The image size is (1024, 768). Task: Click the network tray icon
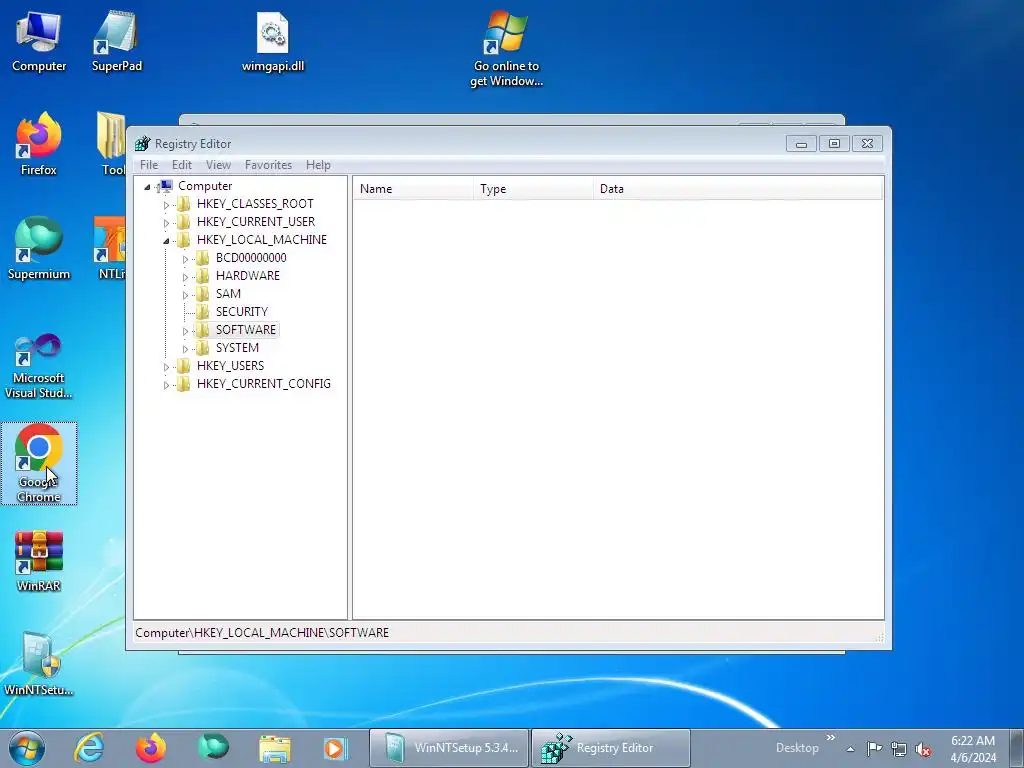pos(899,749)
